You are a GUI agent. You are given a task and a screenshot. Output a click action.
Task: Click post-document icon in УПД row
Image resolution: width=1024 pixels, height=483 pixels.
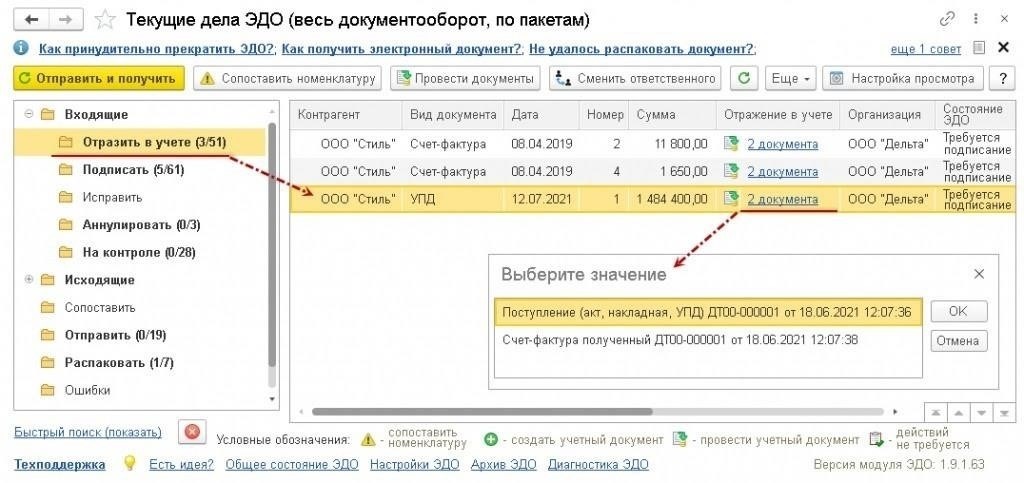(x=731, y=198)
